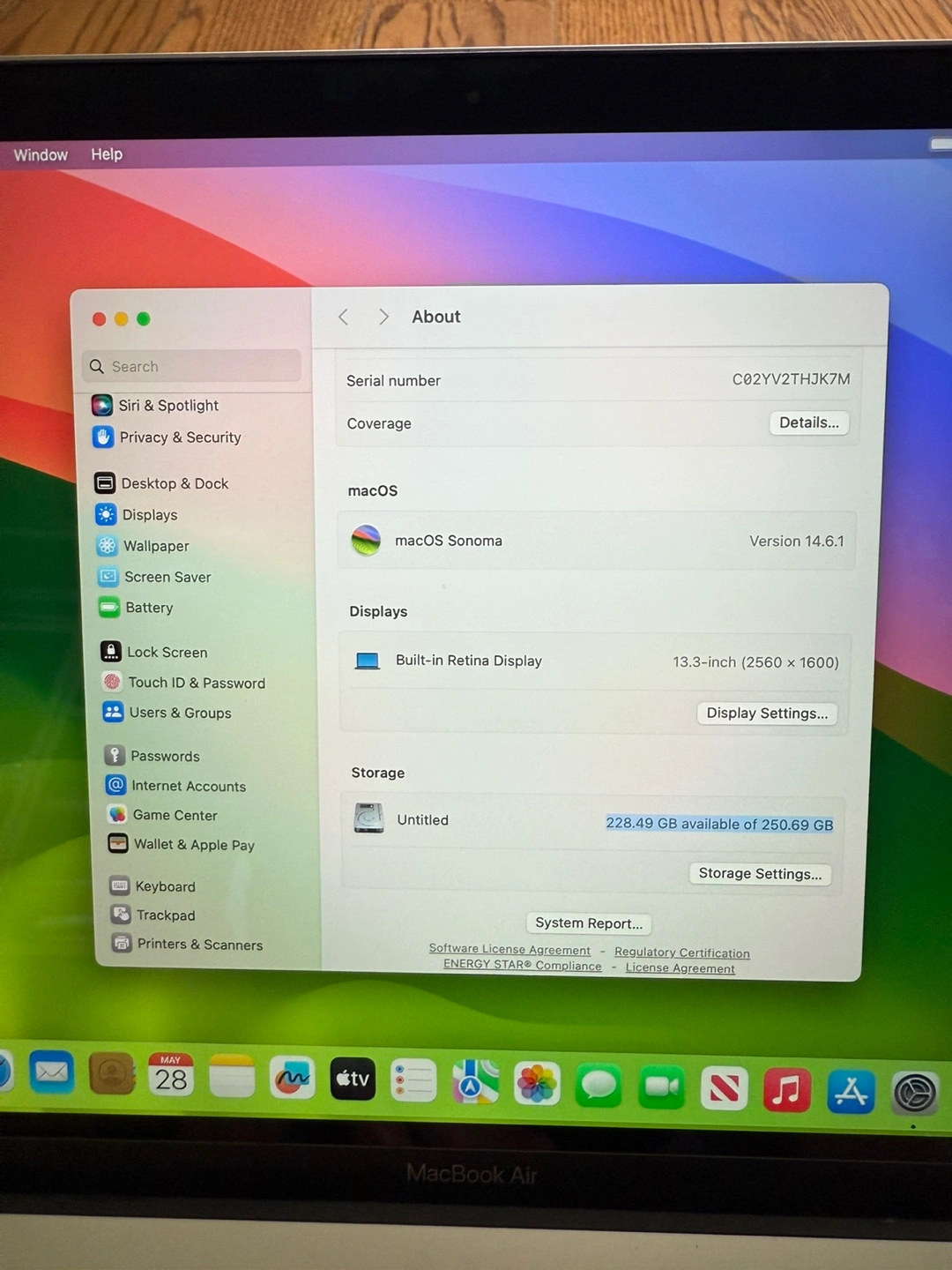Open Trackpad settings in sidebar
Screen dimensions: 952x1270
[165, 915]
